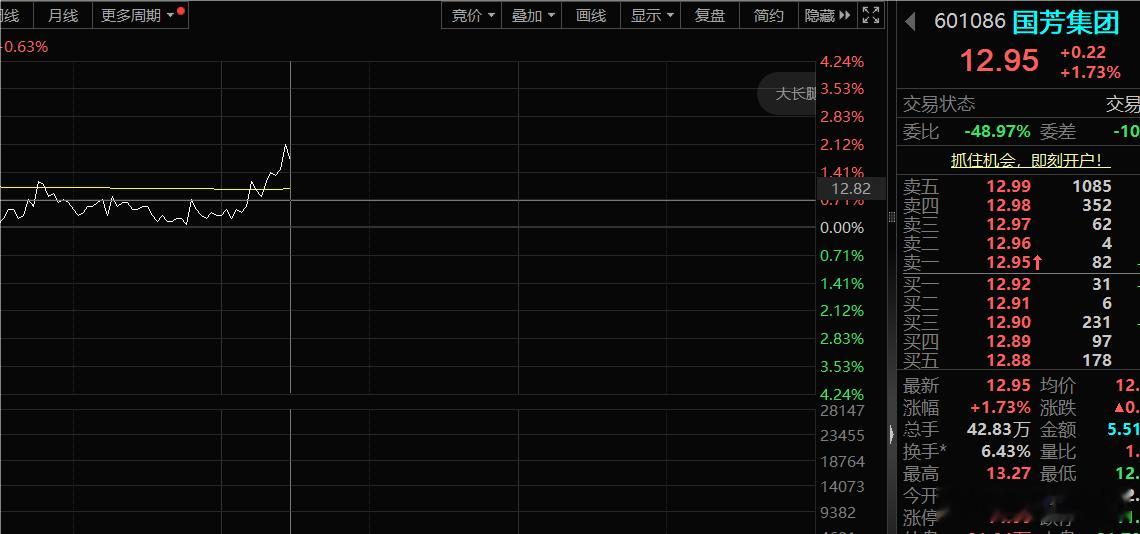Viewport: 1140px width, 534px height.
Task: Click 买三 price 12.90
Action: (1008, 322)
